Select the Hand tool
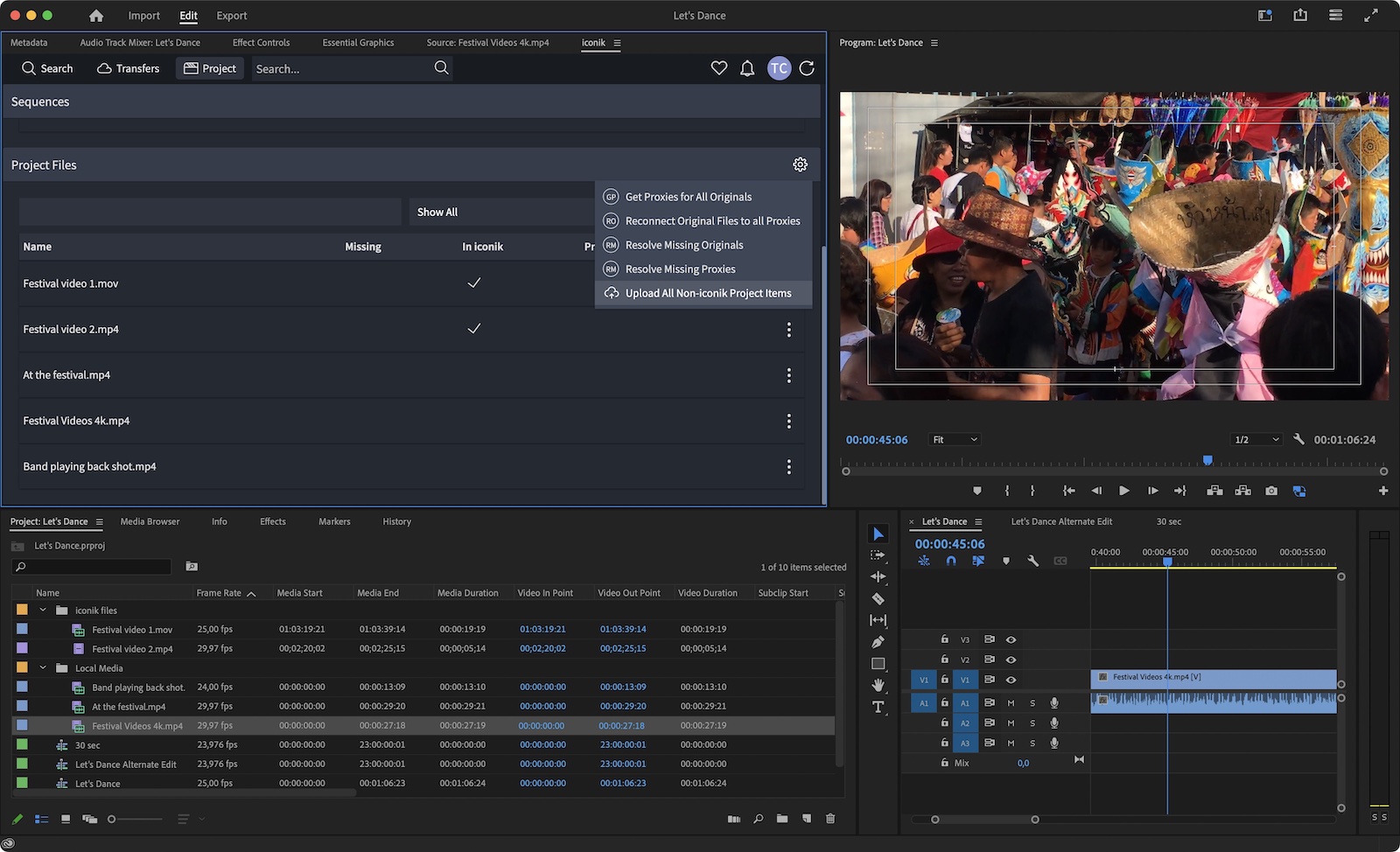The image size is (1400, 852). coord(878,685)
